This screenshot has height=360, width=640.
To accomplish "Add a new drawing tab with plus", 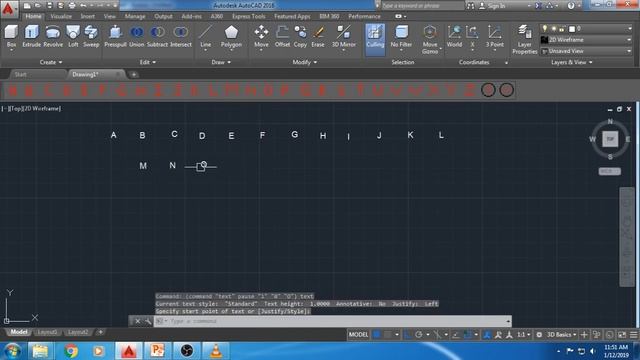I will (133, 75).
